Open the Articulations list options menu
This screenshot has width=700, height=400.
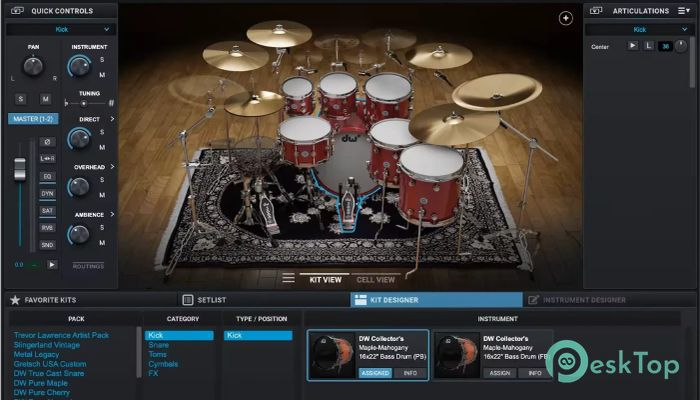click(683, 10)
